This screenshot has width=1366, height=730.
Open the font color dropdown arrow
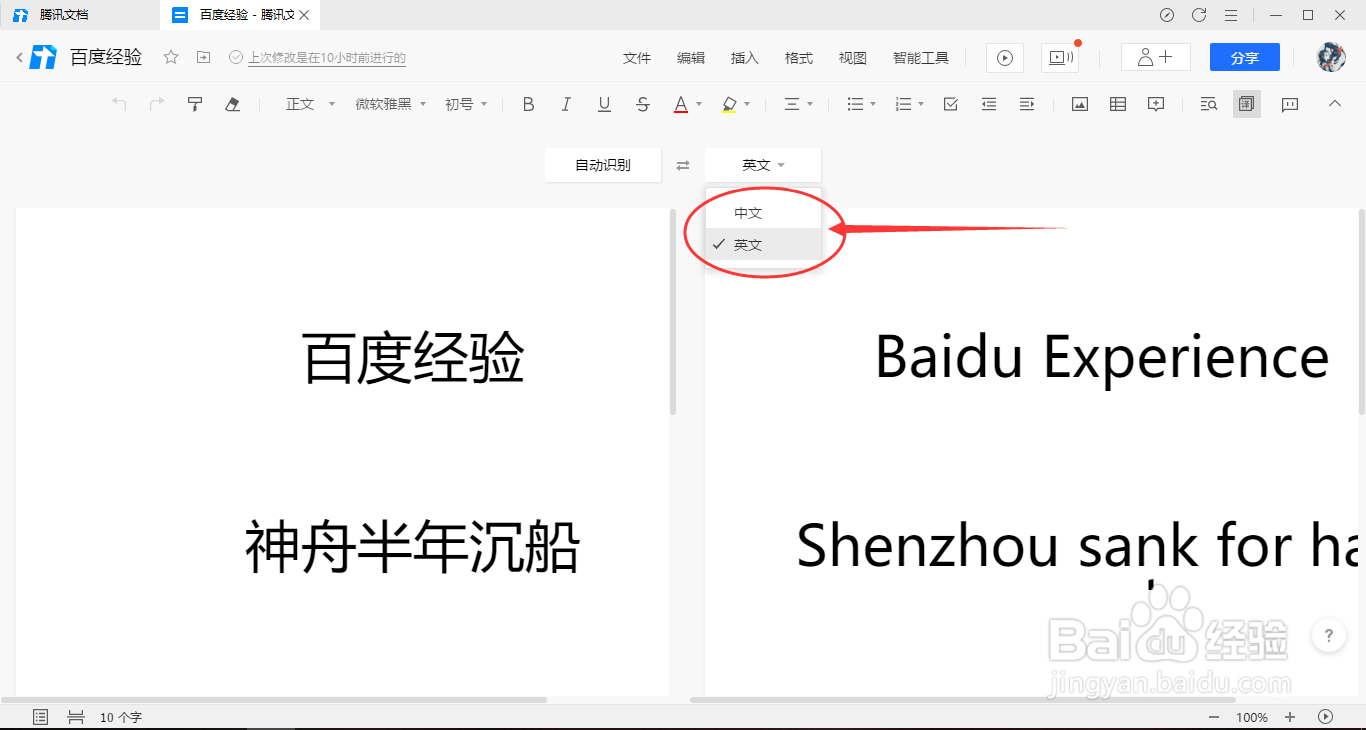(x=699, y=104)
